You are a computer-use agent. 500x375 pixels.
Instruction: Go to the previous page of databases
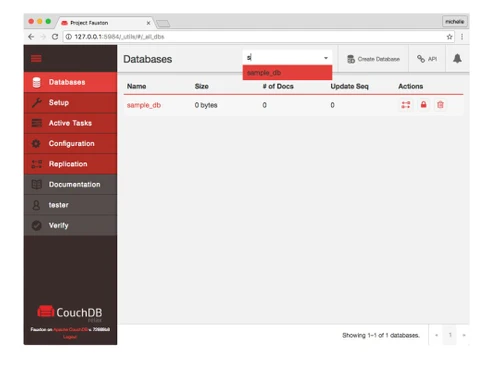[x=436, y=335]
